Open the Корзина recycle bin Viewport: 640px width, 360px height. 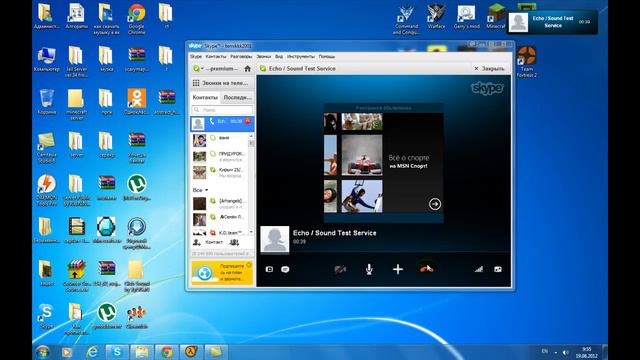(47, 102)
